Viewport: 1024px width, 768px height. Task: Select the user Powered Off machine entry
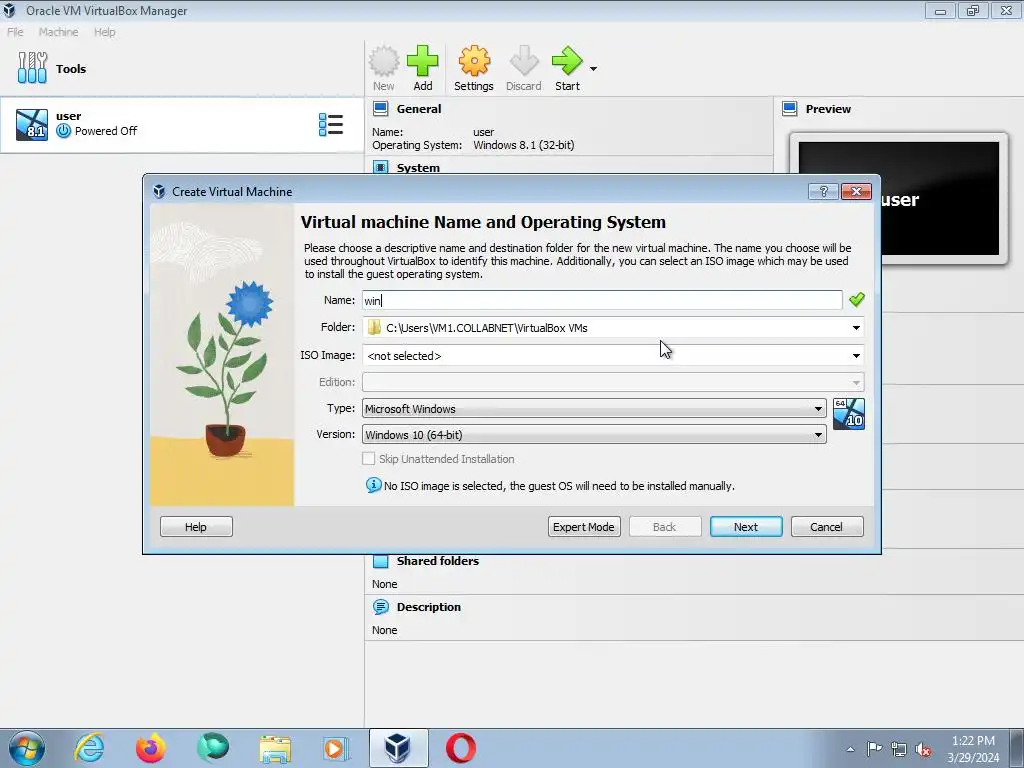pos(182,125)
